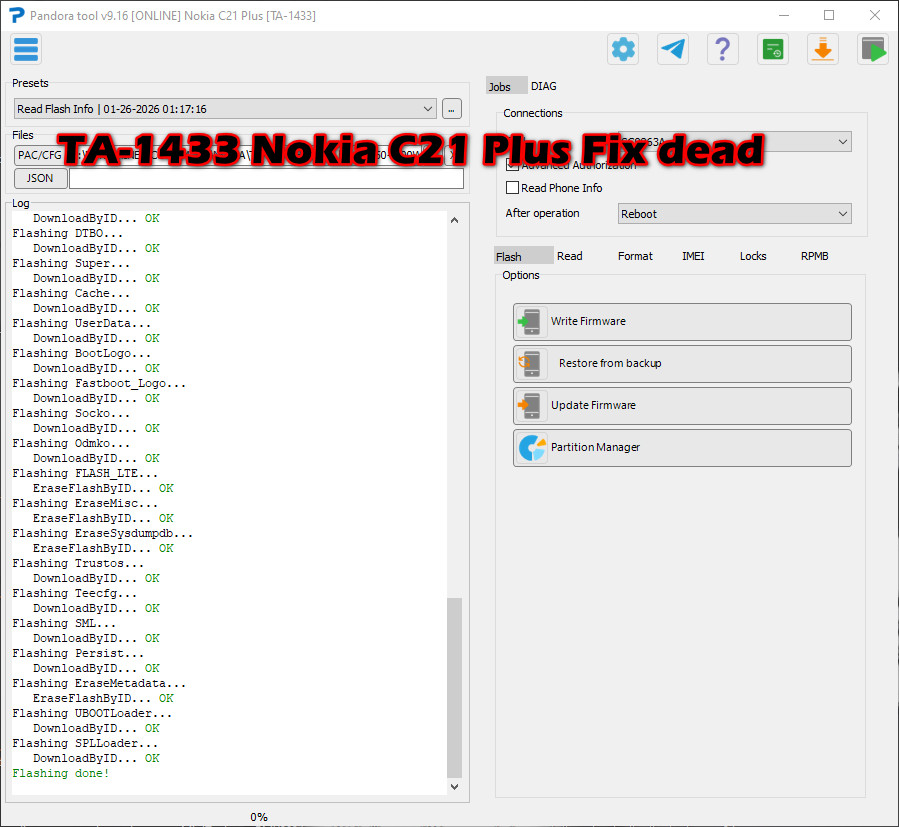Click the 'Flashing Fastboot_Logo...' log line
Image resolution: width=899 pixels, height=827 pixels.
click(99, 383)
